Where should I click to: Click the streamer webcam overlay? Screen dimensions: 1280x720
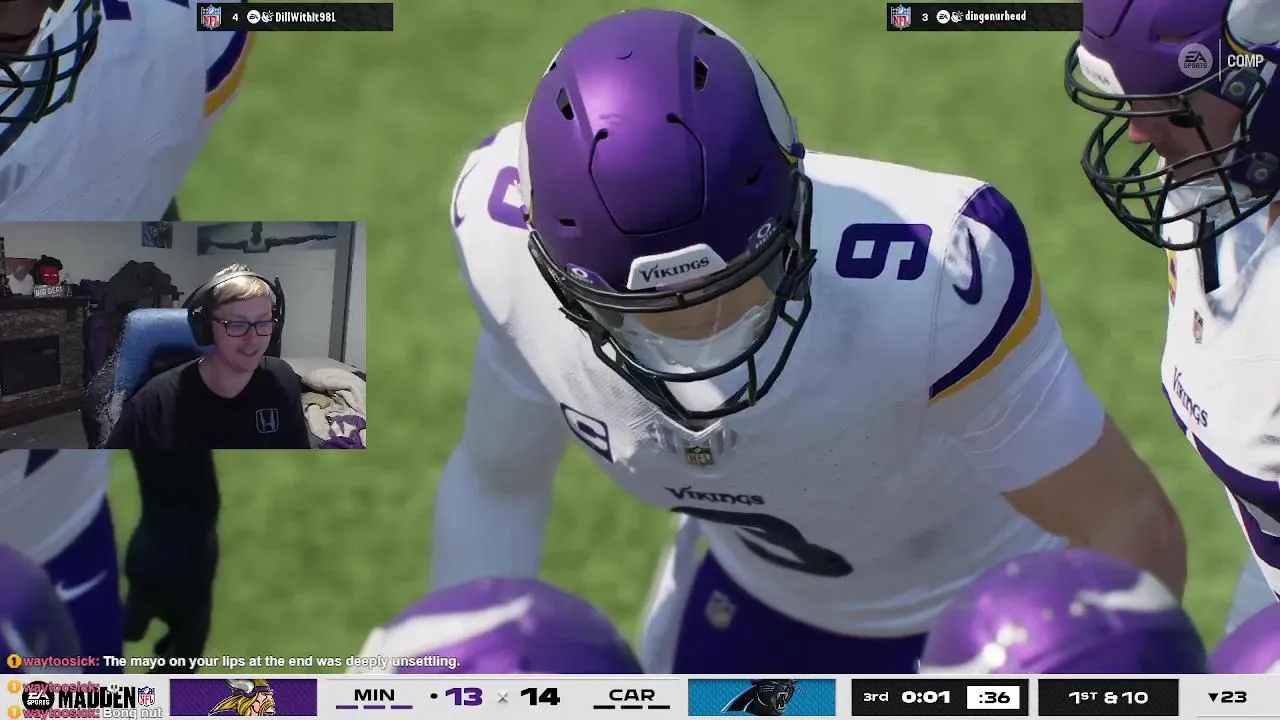click(183, 335)
